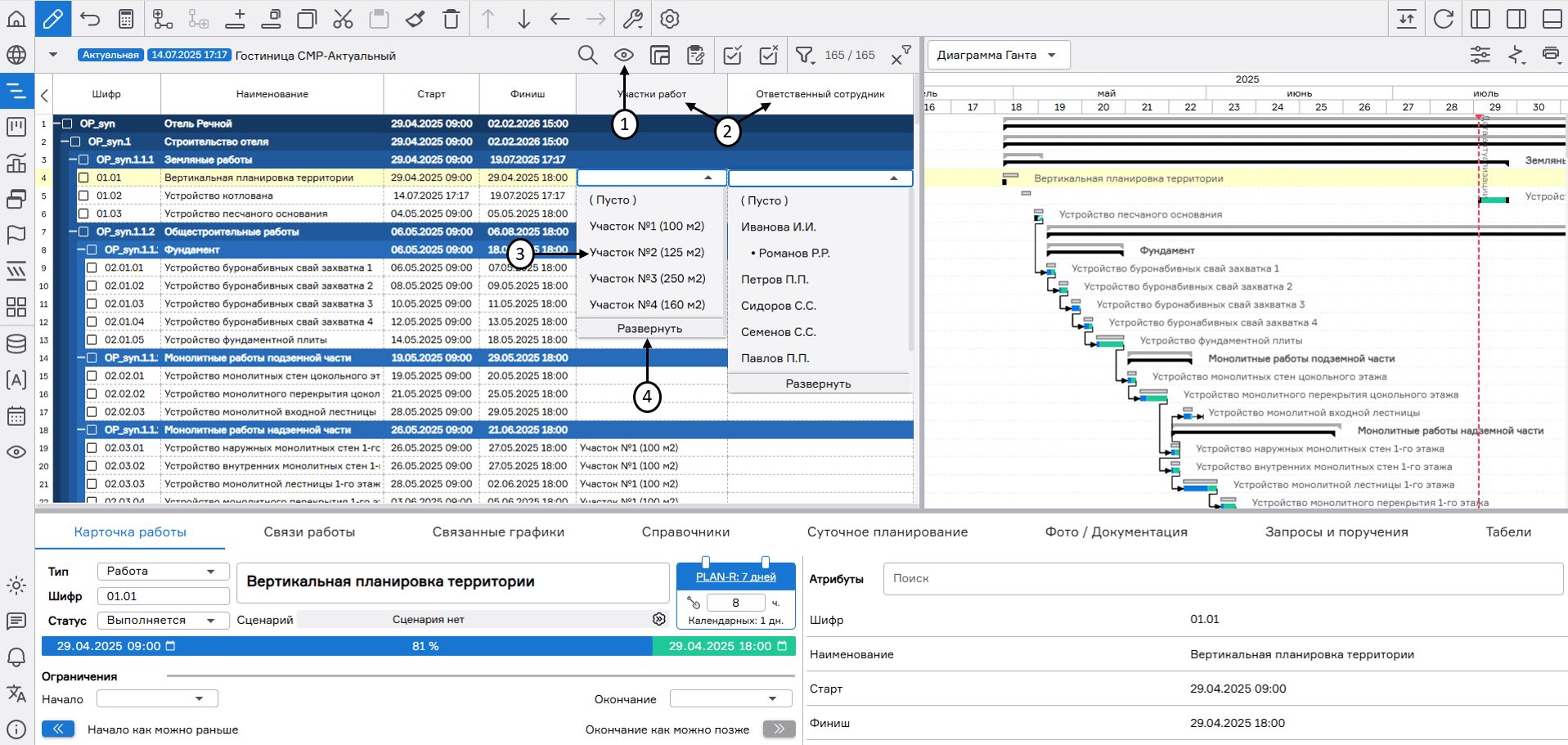Click the scissors cut icon
This screenshot has height=745, width=1568.
tap(343, 19)
